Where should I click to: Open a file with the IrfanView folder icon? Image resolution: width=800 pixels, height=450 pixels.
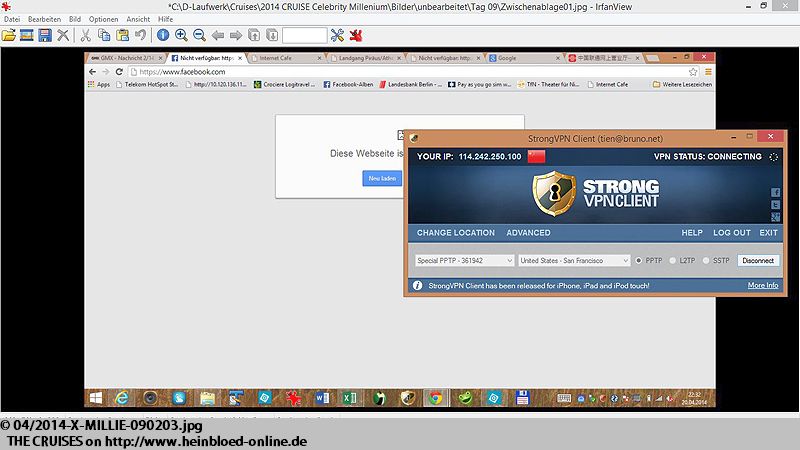tap(9, 35)
